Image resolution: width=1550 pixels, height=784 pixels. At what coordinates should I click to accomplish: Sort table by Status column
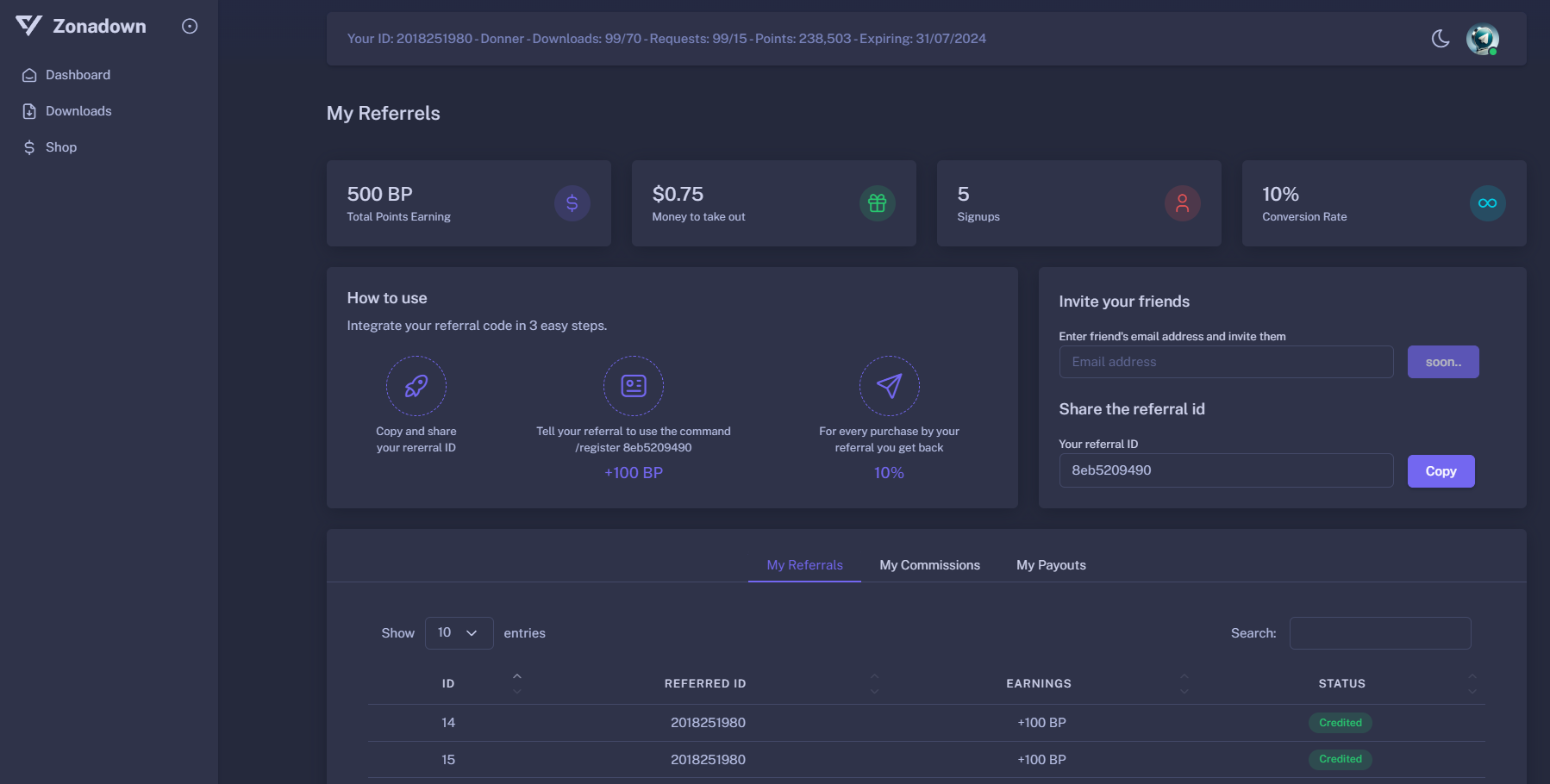click(x=1342, y=683)
